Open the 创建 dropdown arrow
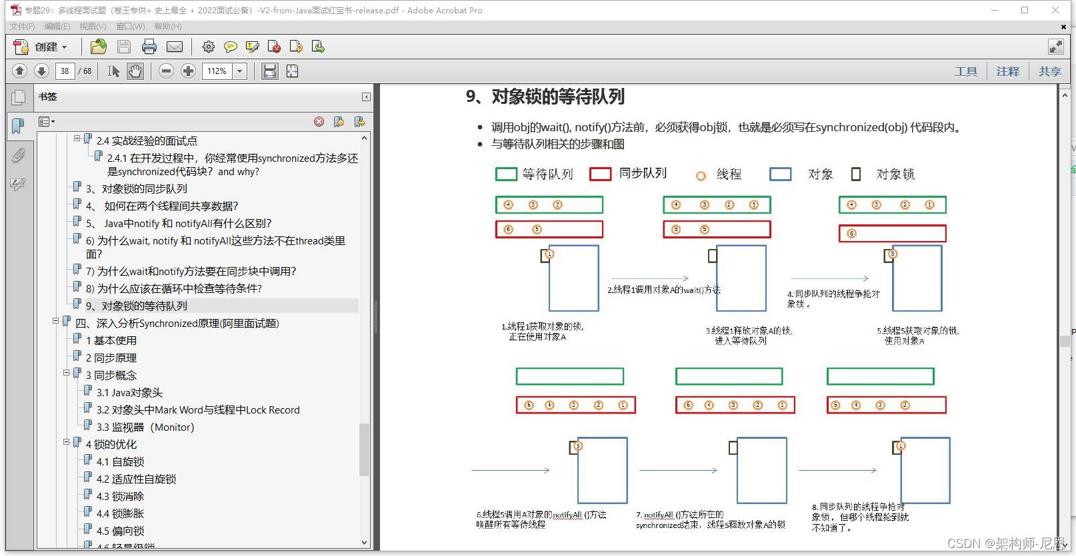1076x556 pixels. click(65, 47)
